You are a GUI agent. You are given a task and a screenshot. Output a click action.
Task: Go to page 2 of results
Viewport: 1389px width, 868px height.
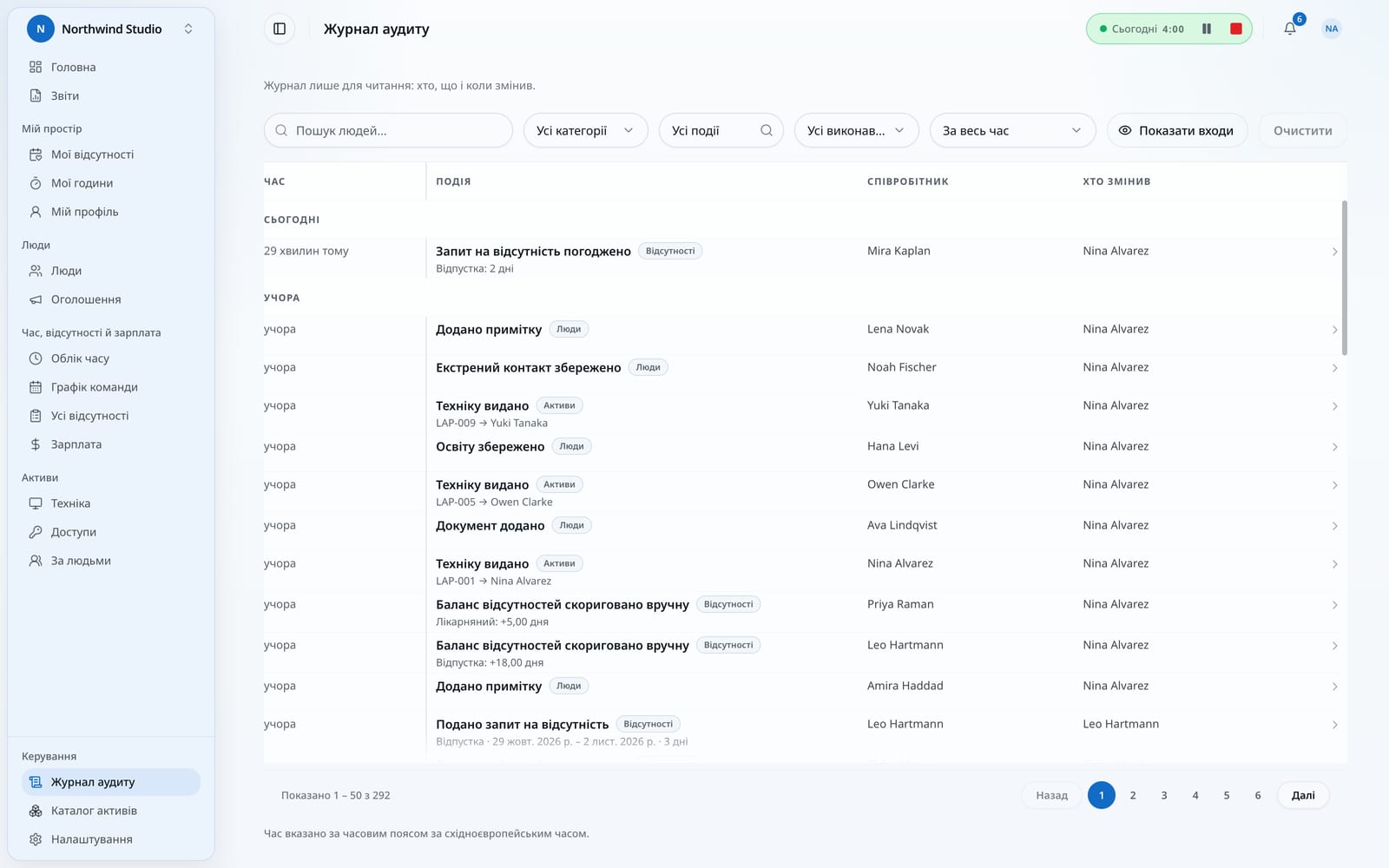tap(1132, 795)
